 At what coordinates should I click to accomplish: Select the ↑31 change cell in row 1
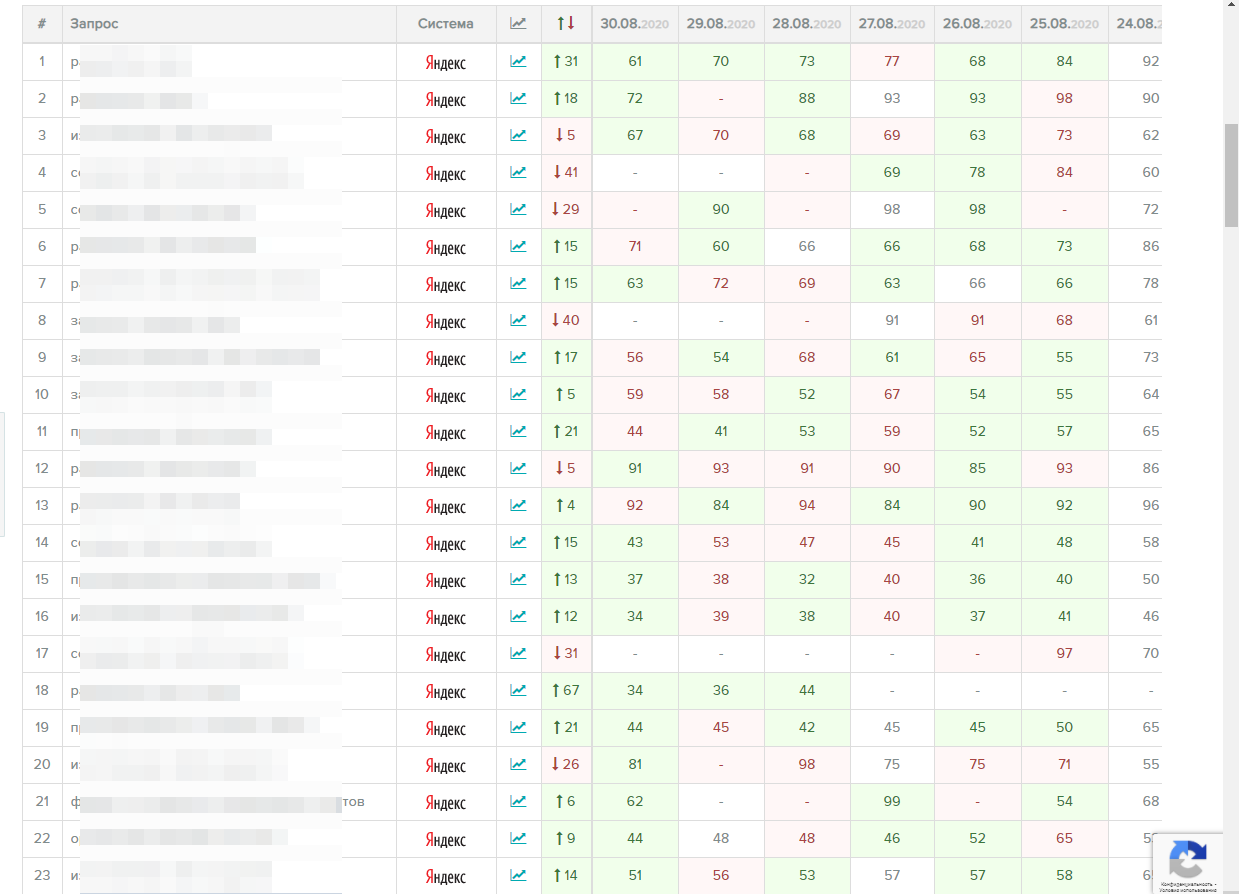(x=566, y=61)
